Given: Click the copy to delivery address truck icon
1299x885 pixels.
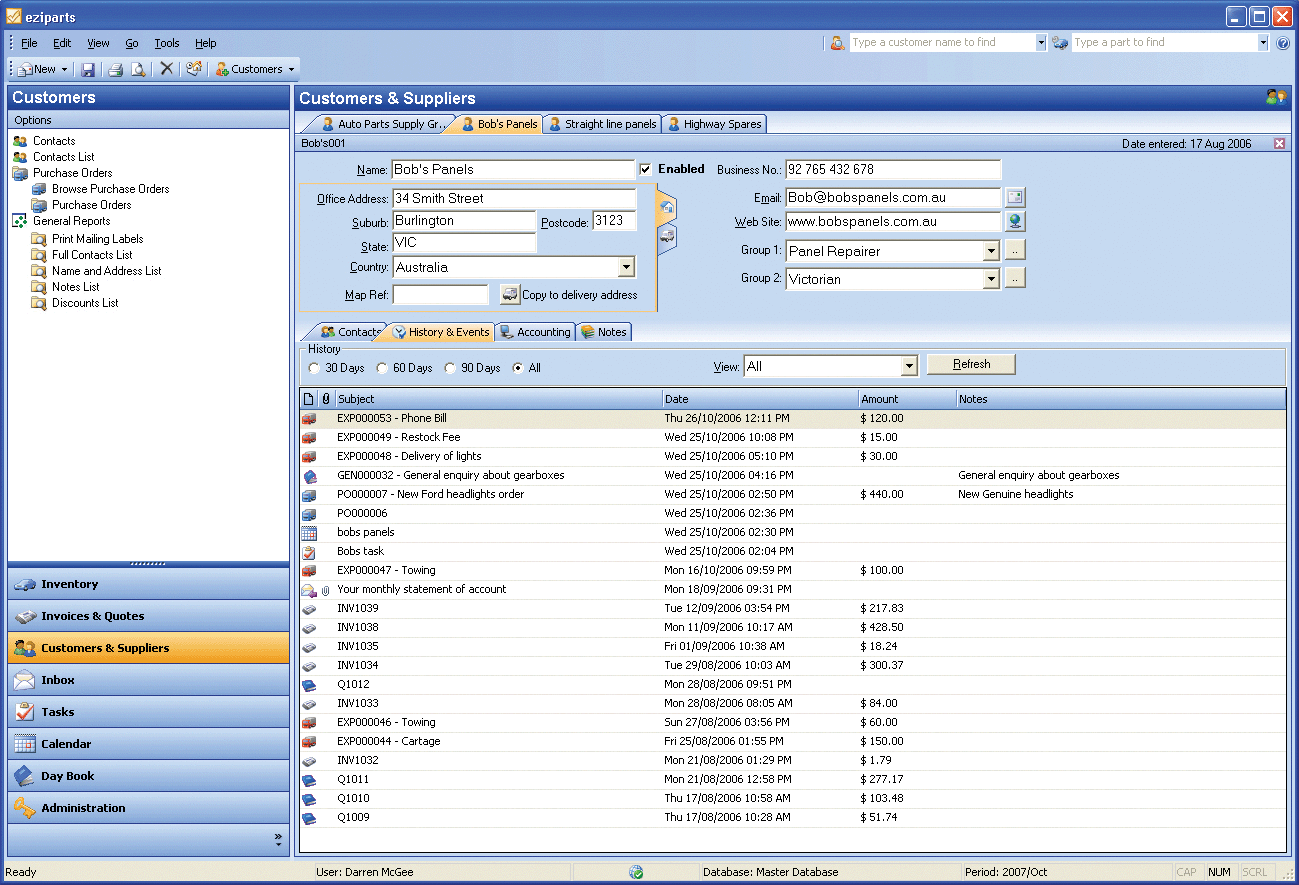Looking at the screenshot, I should pos(510,294).
